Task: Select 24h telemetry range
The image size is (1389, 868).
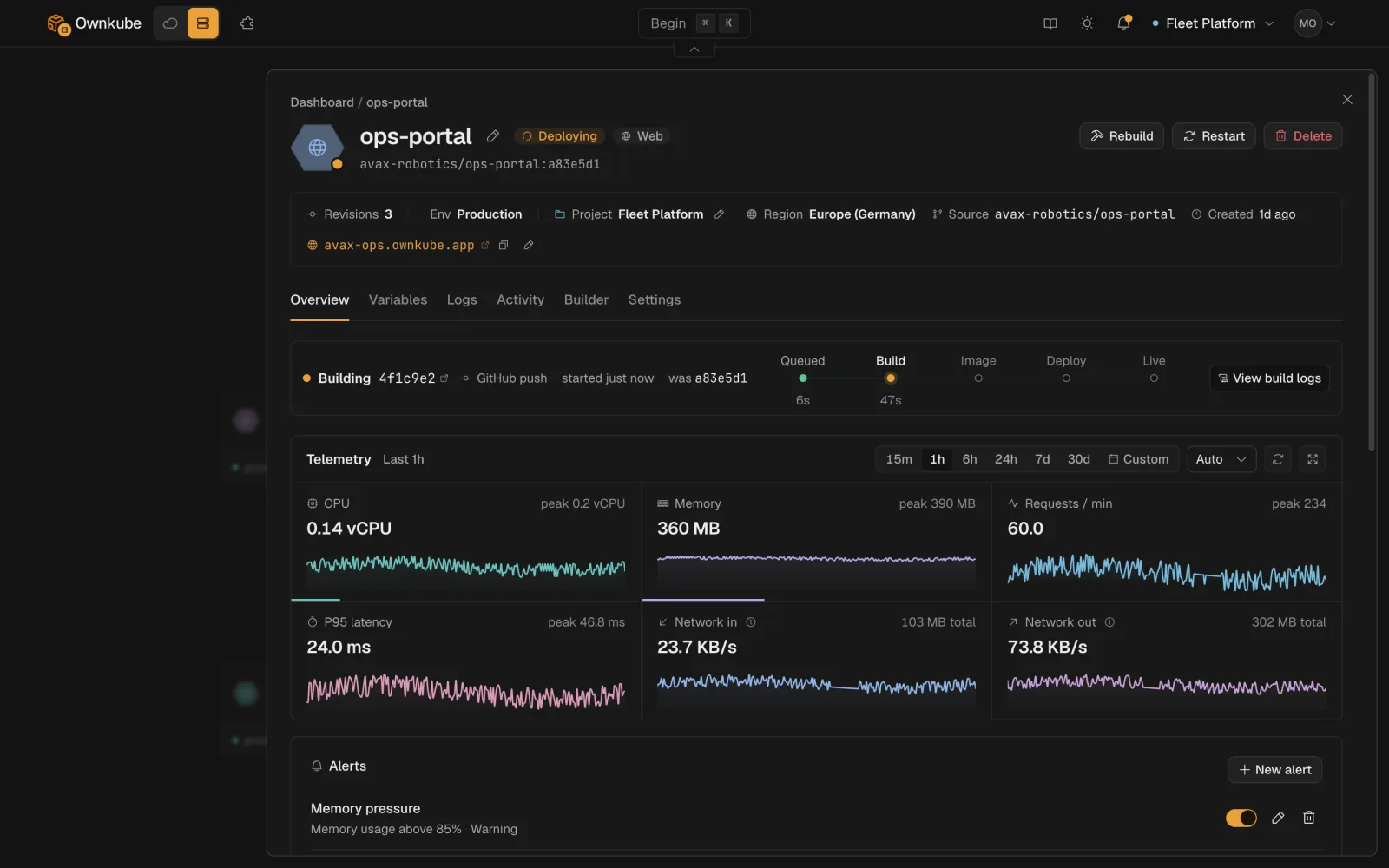Action: [1006, 459]
